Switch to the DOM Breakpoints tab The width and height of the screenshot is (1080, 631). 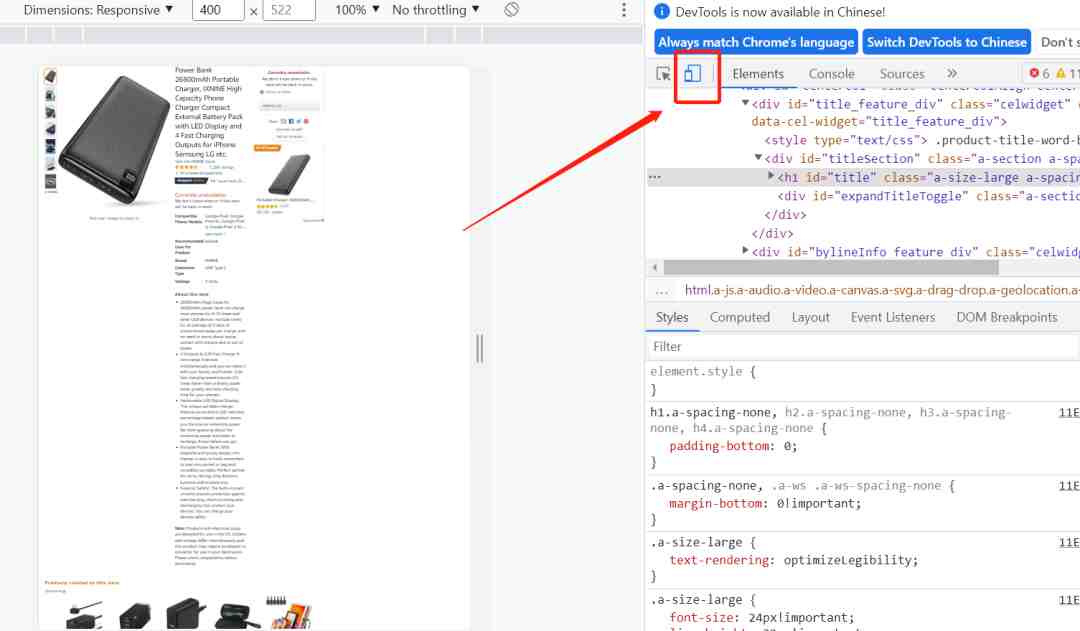tap(1006, 317)
